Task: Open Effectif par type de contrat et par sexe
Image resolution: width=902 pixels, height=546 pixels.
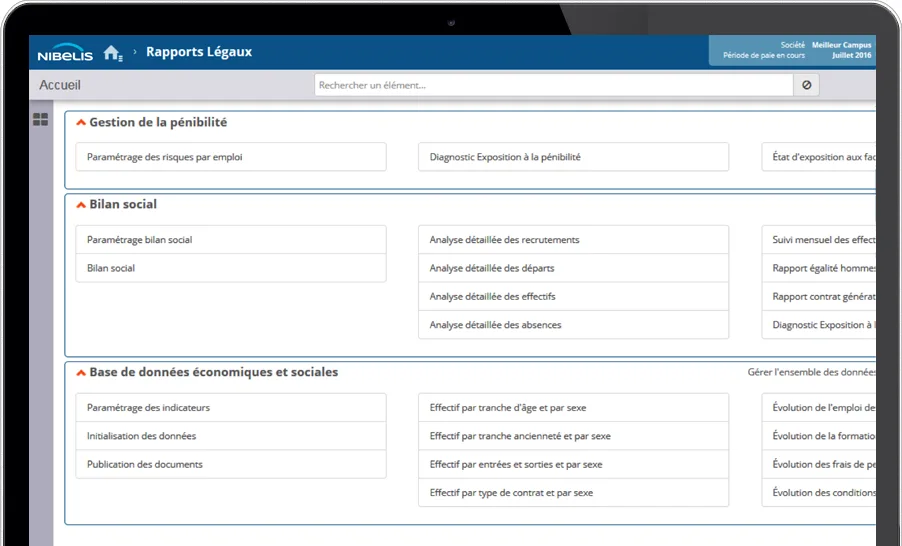Action: coord(574,492)
